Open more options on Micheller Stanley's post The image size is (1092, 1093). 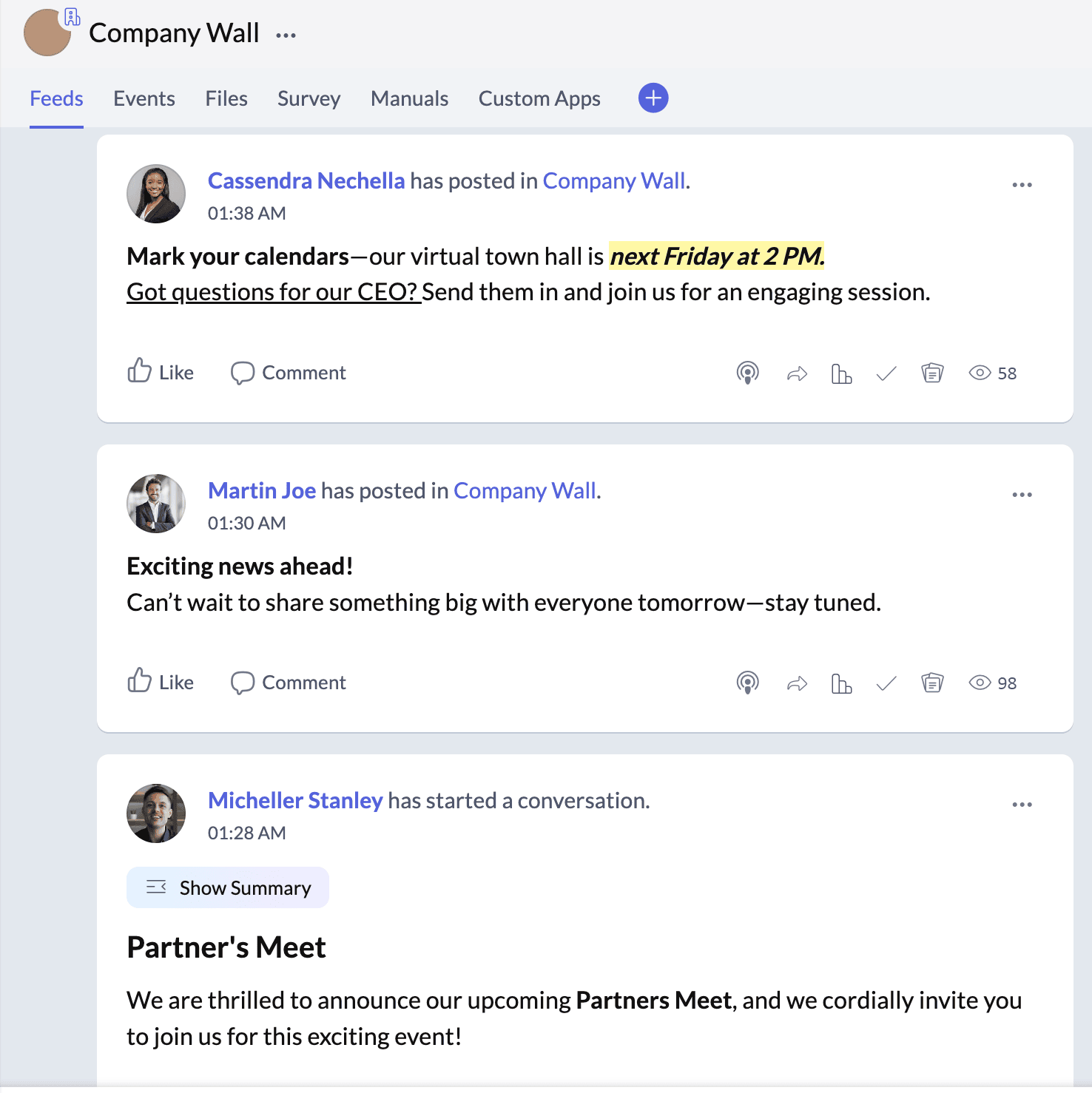(x=1022, y=805)
